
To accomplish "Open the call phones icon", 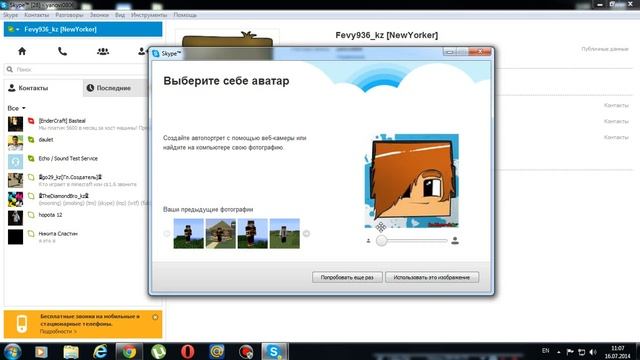I will coord(62,51).
